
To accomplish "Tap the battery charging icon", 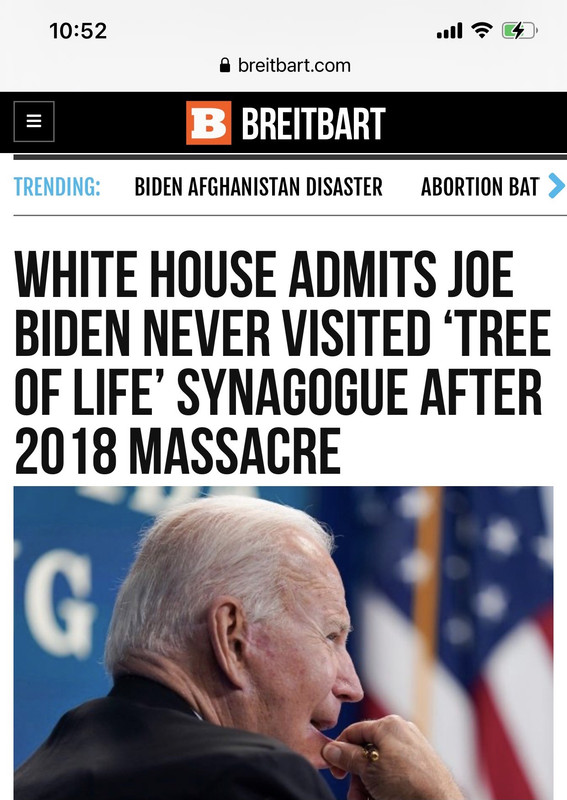I will (x=520, y=31).
